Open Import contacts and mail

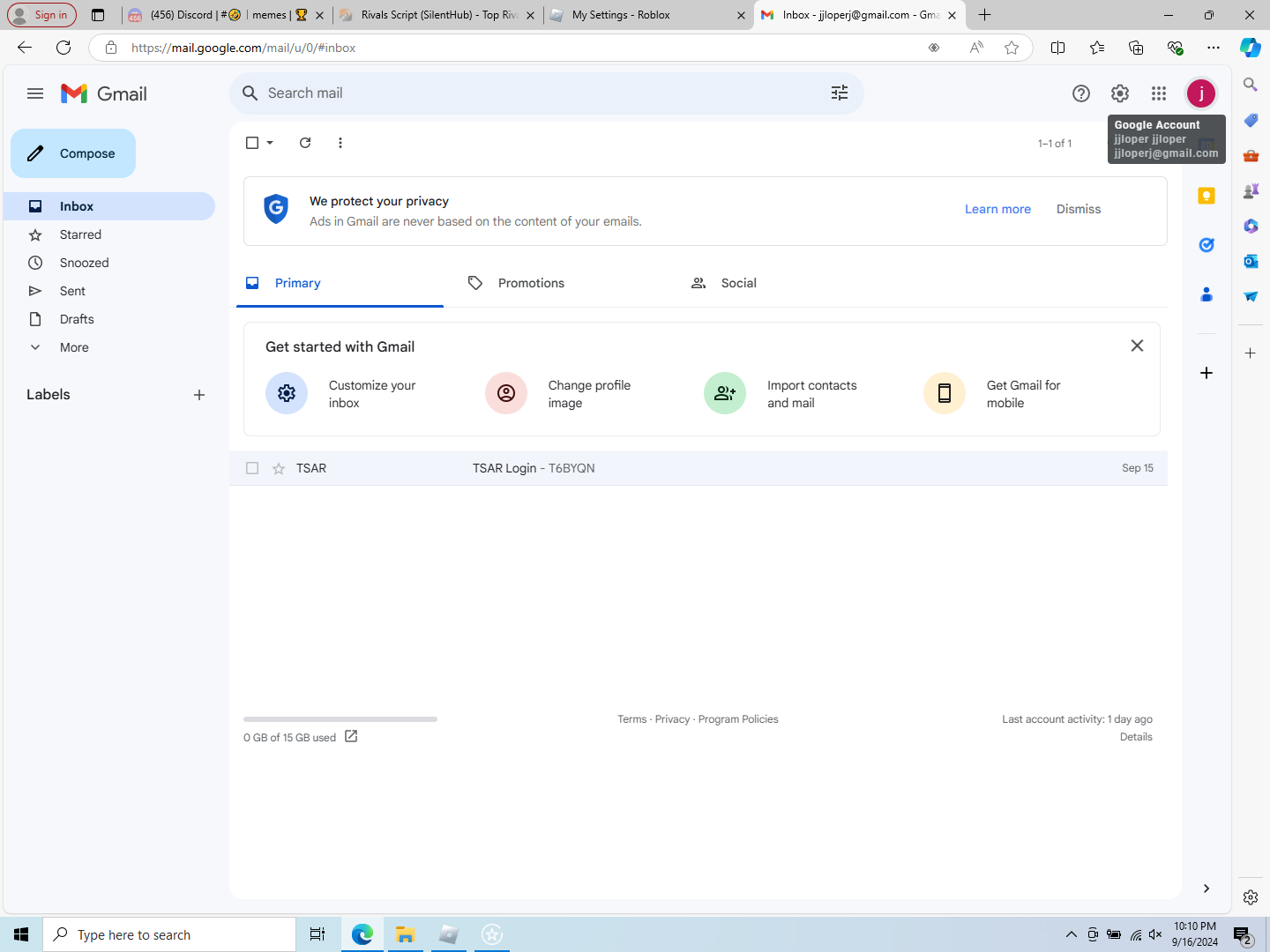(791, 394)
